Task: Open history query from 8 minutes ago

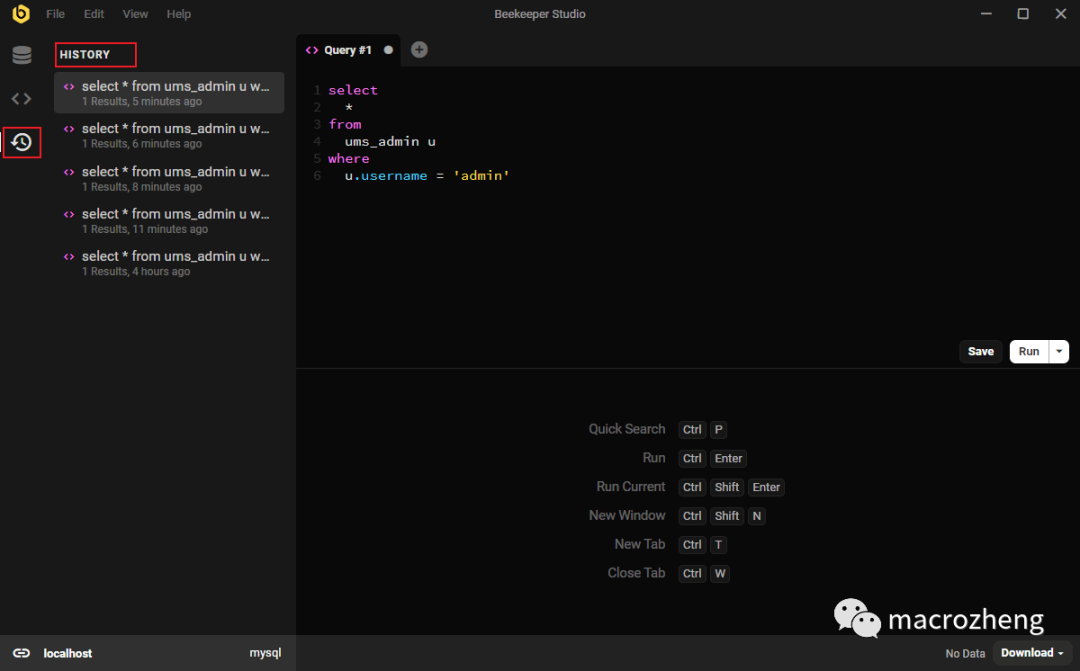Action: [169, 178]
